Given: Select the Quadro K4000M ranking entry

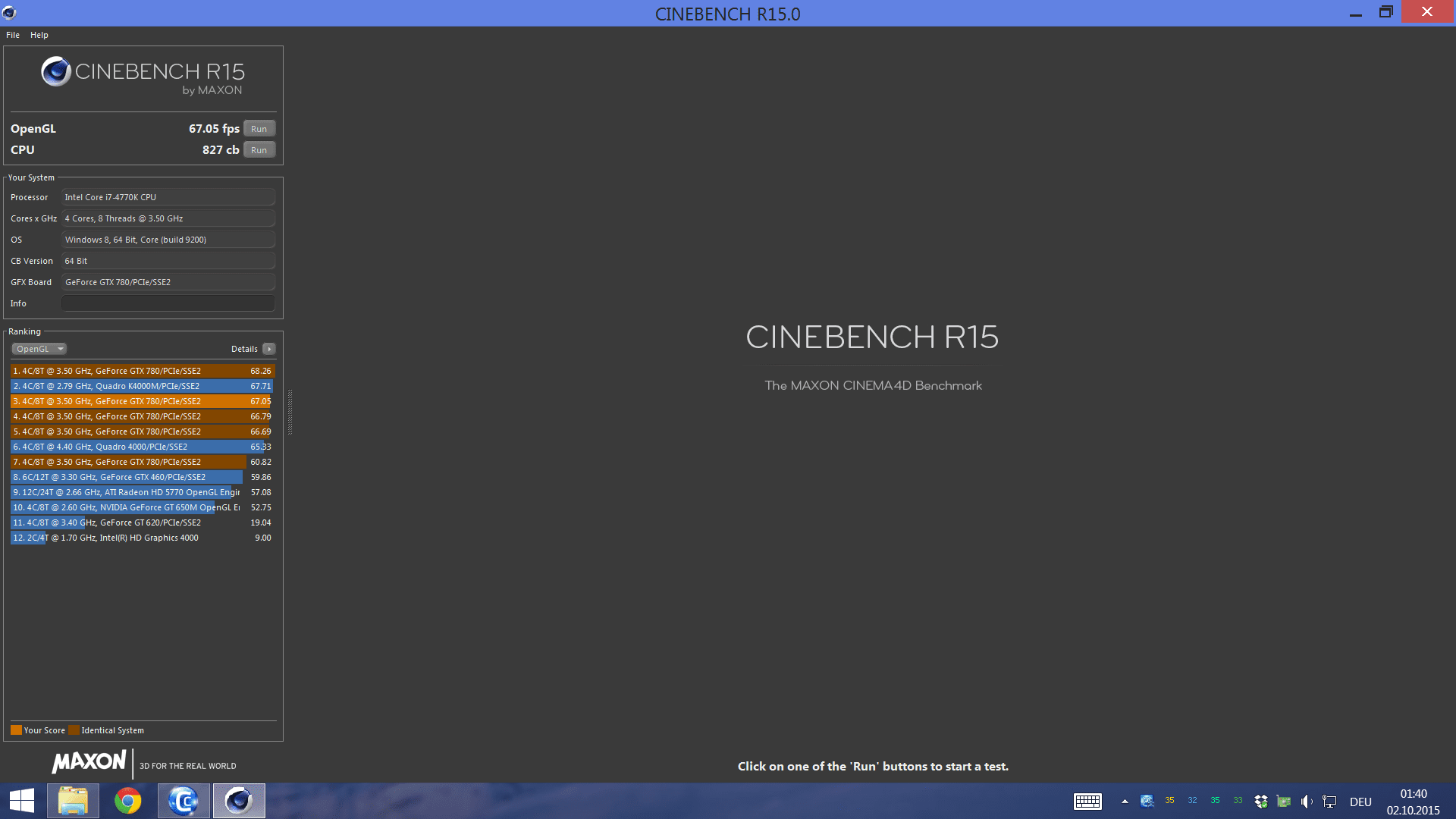Looking at the screenshot, I should click(142, 386).
